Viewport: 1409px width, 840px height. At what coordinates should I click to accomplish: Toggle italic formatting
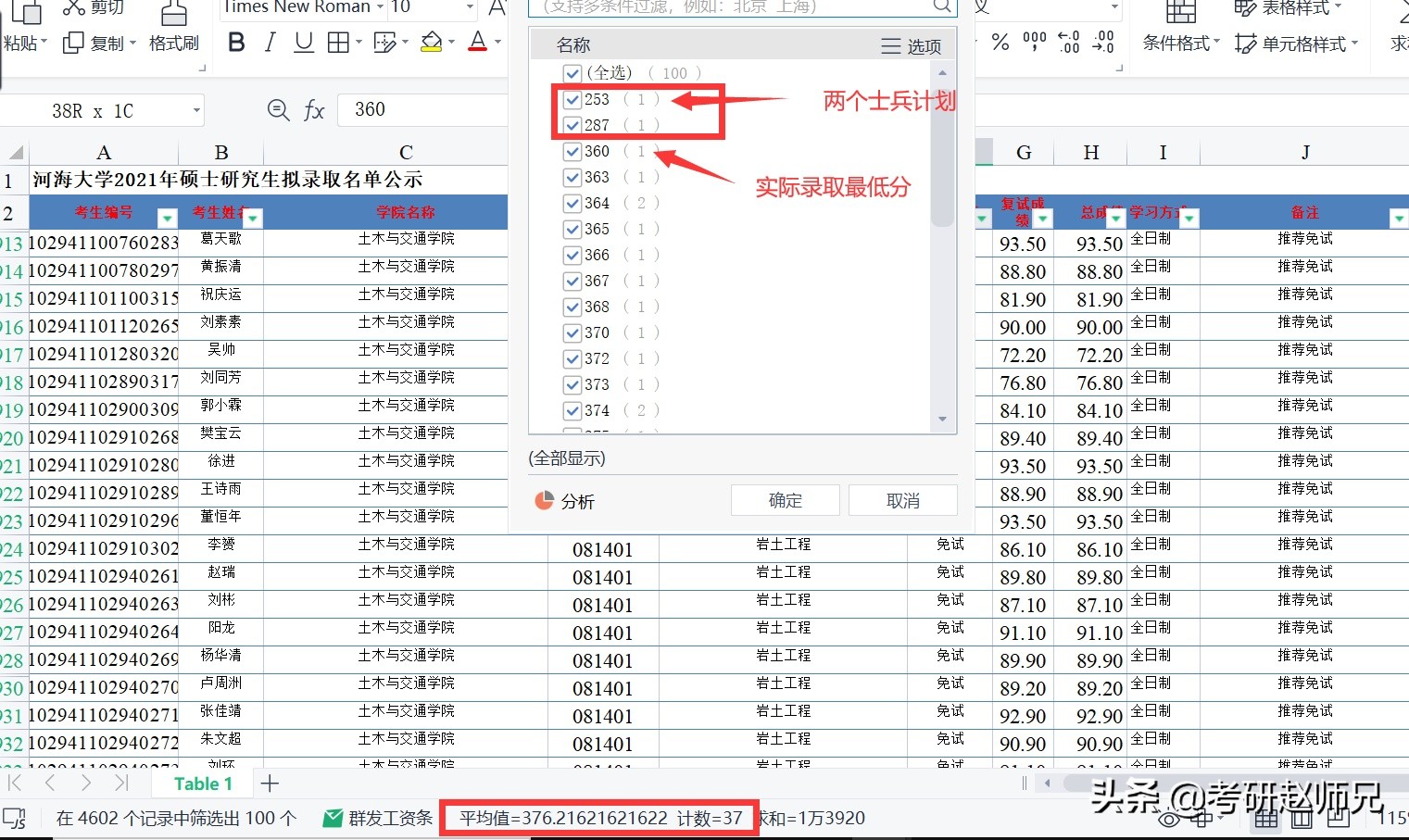point(270,42)
